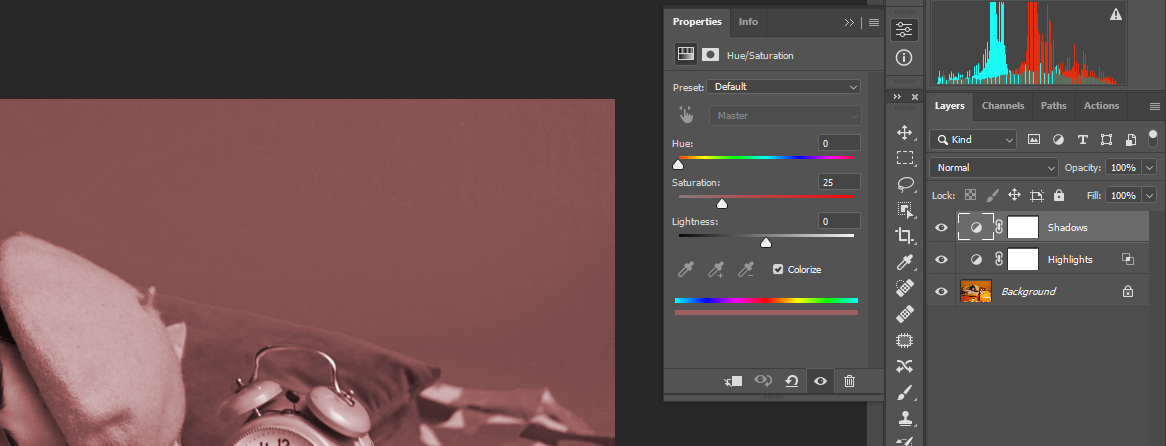This screenshot has width=1166, height=446.
Task: Clip adjustment to layer below
Action: point(733,381)
